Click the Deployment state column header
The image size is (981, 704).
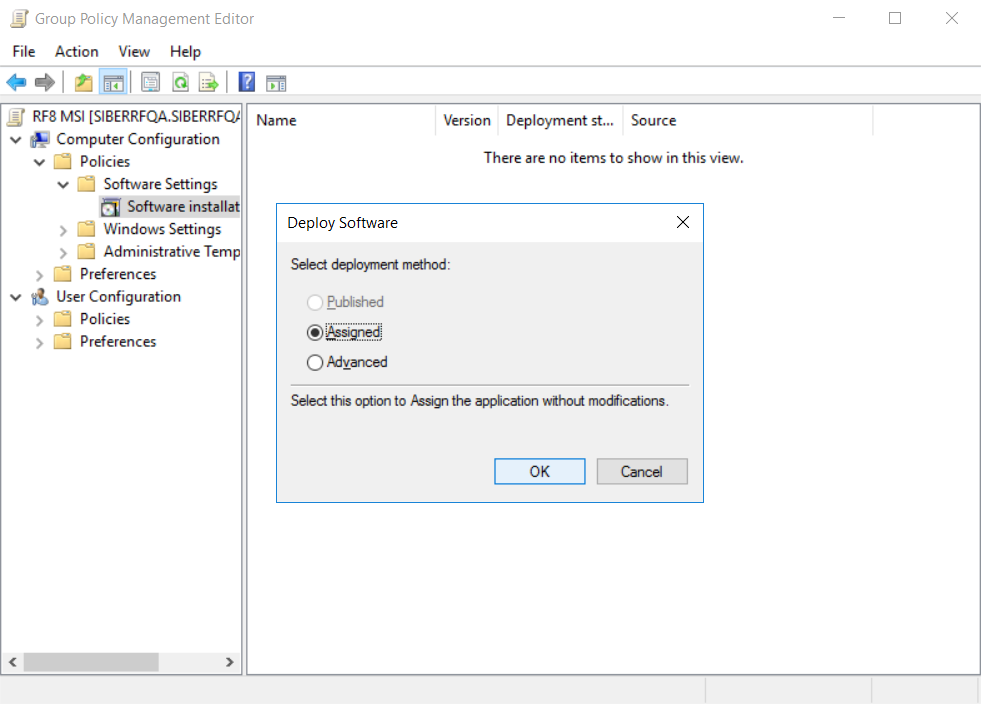coord(559,120)
